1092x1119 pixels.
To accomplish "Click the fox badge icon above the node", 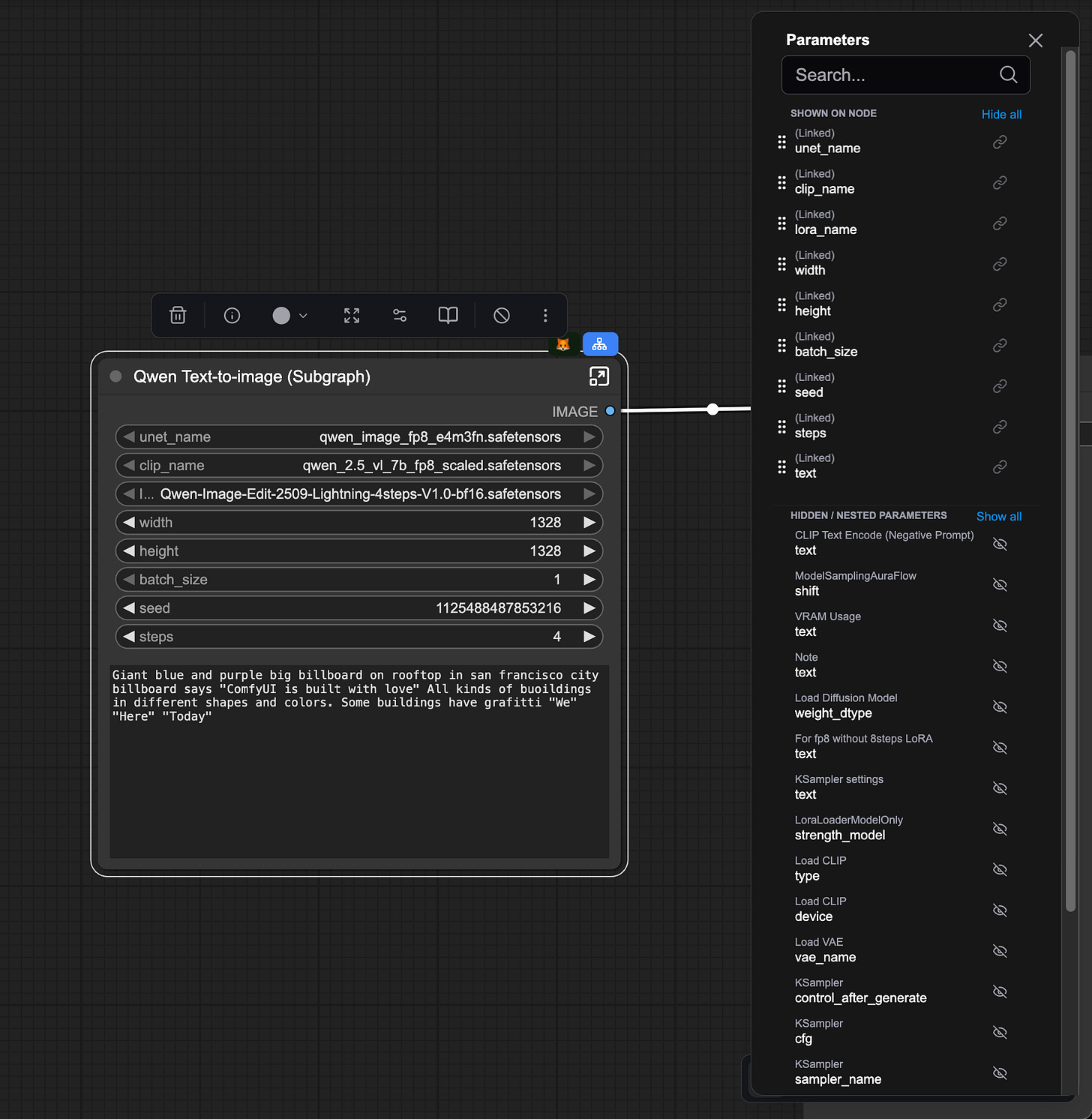I will 563,344.
